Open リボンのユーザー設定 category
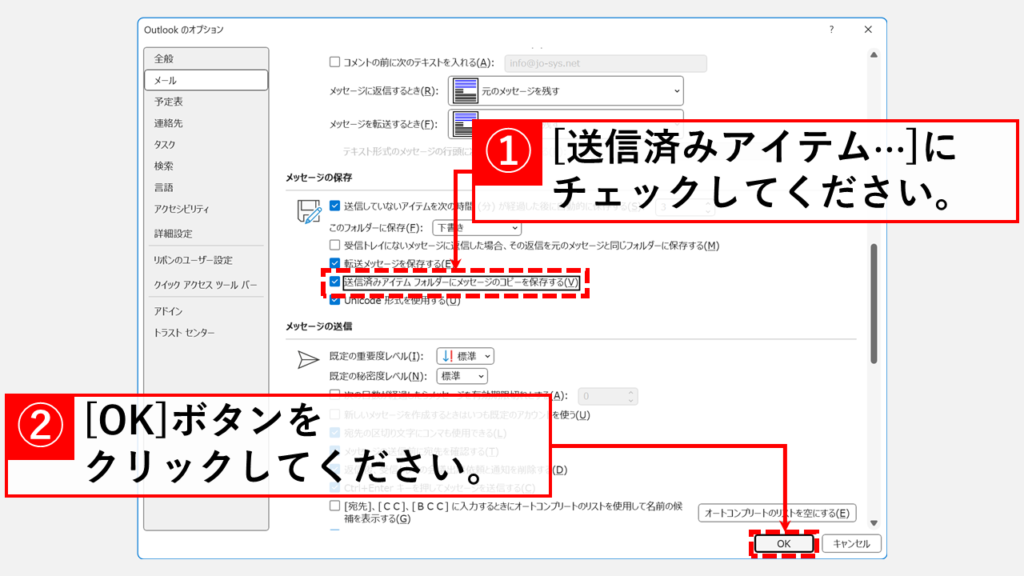 click(206, 261)
